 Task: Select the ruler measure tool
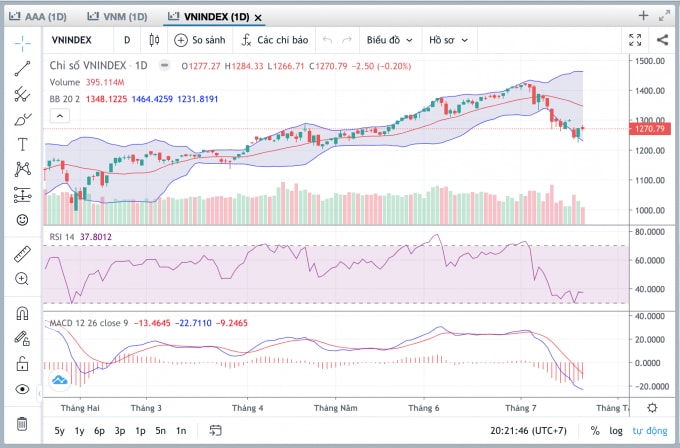pos(22,254)
